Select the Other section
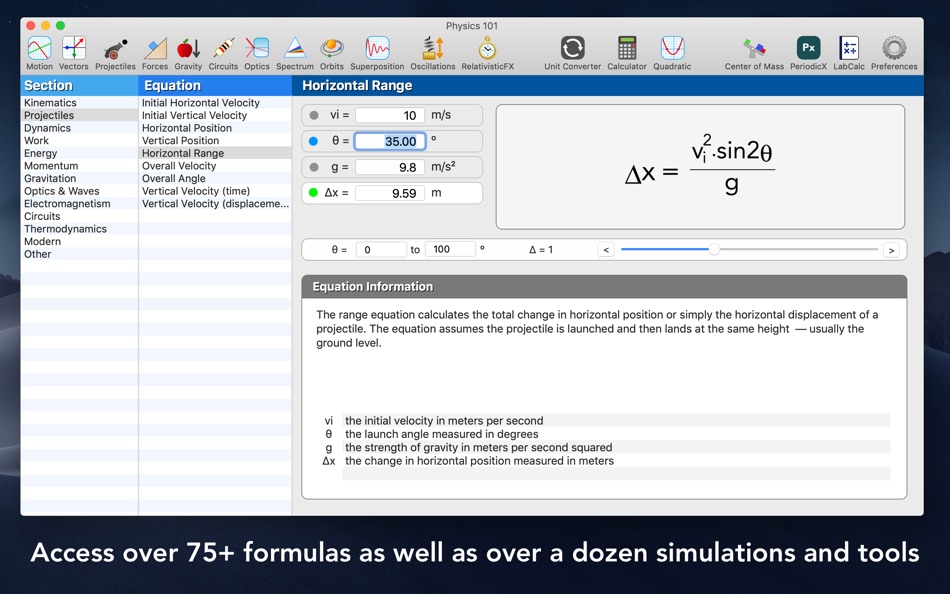Image resolution: width=950 pixels, height=594 pixels. point(79,254)
